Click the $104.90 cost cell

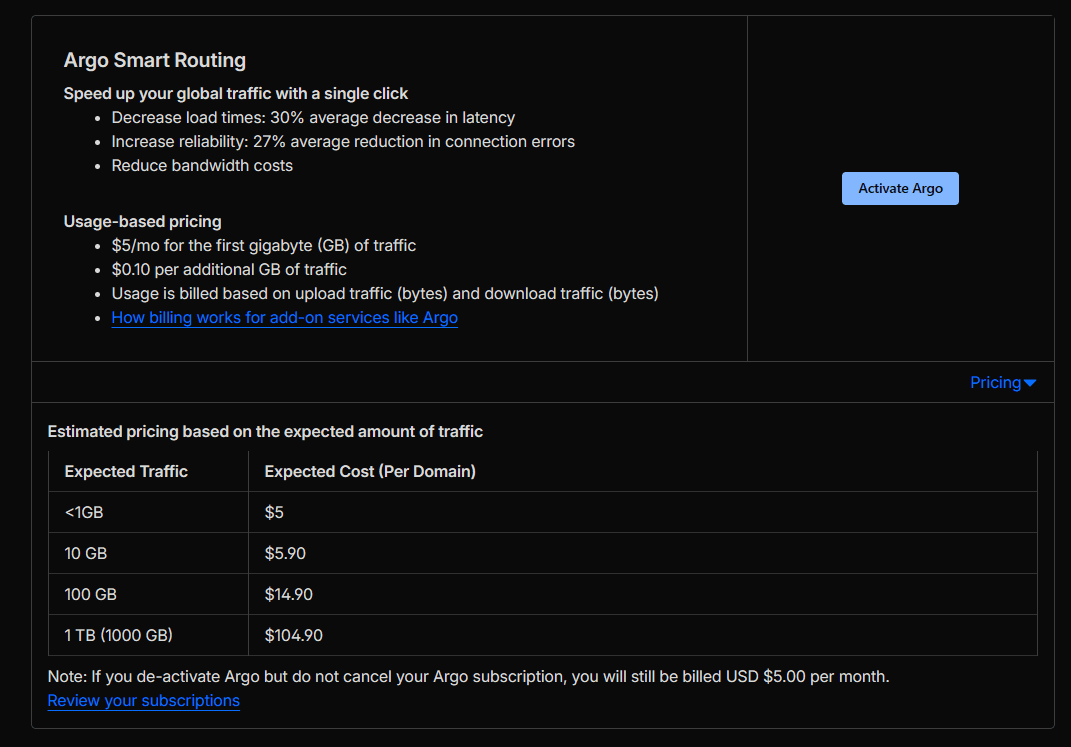293,636
